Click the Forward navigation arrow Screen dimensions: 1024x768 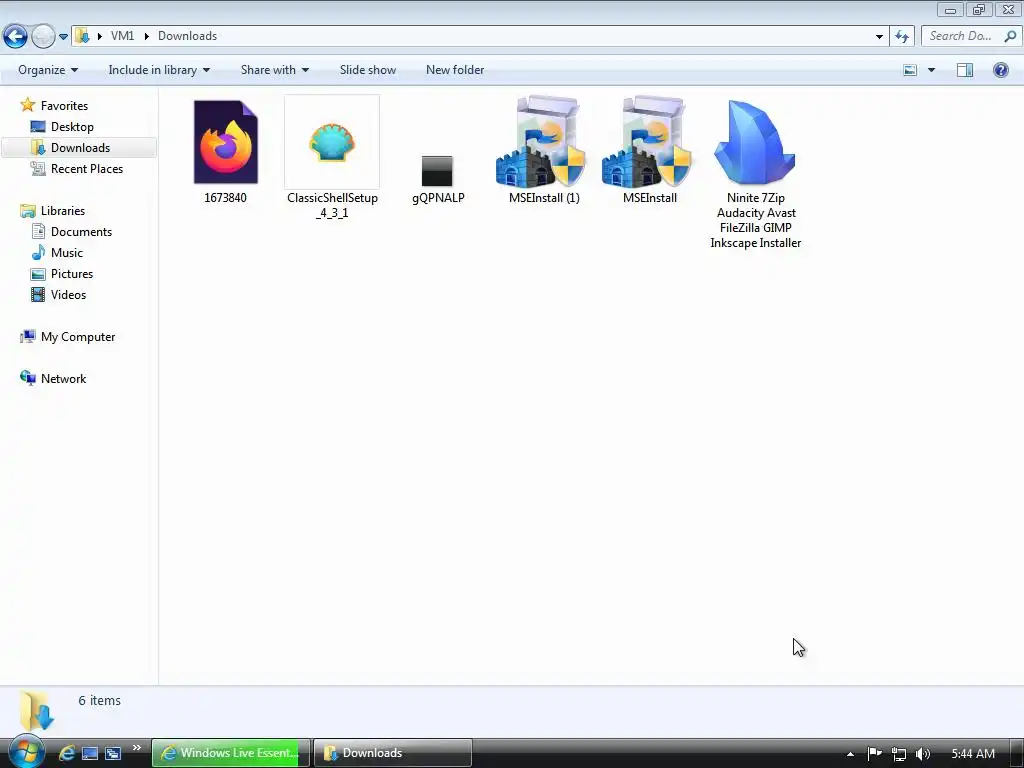click(43, 36)
